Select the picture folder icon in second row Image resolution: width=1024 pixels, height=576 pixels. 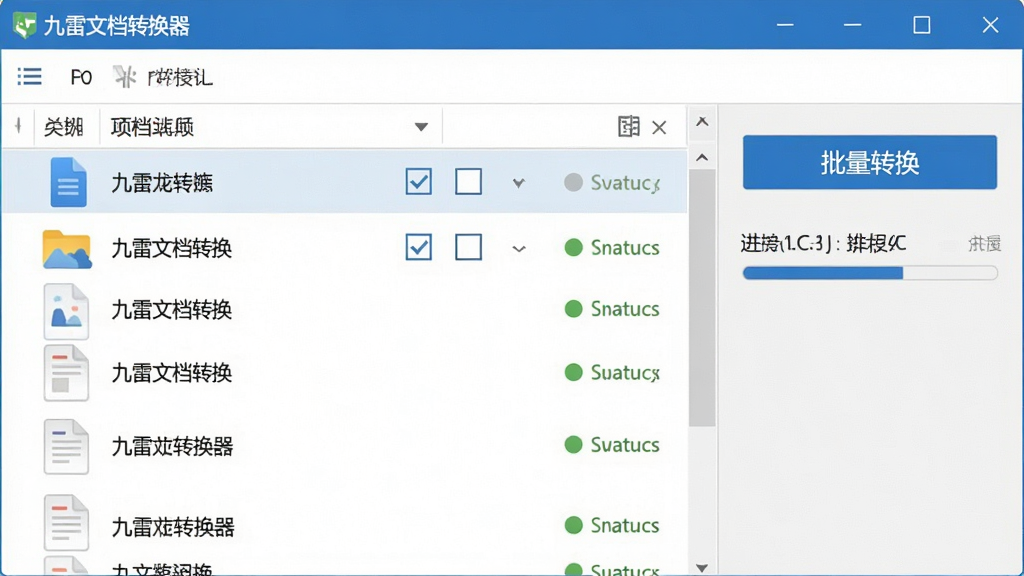67,249
